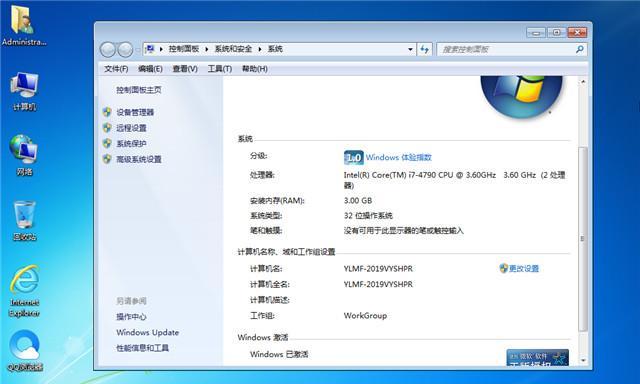Open the 帮助(H) menu
This screenshot has height=384, width=640.
(254, 69)
